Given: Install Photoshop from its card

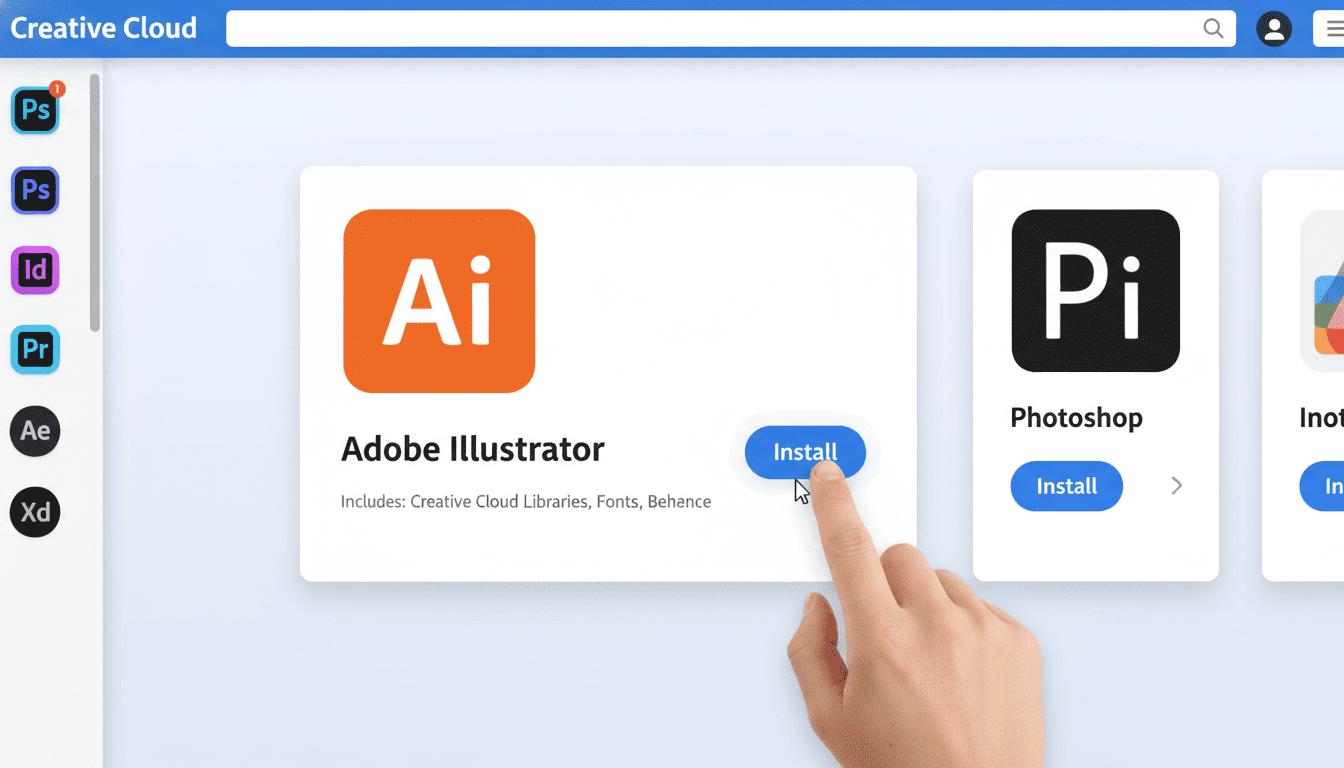Looking at the screenshot, I should tap(1066, 486).
